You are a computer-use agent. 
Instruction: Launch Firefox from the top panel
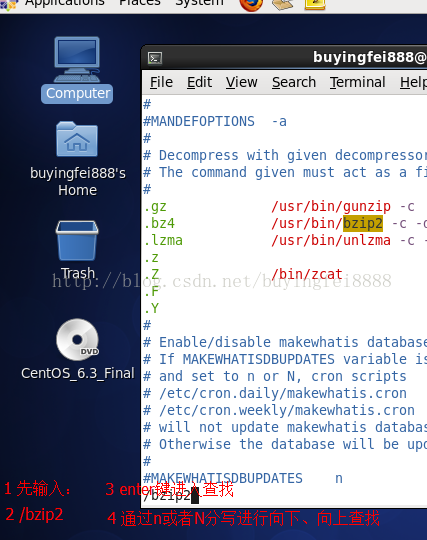251,4
